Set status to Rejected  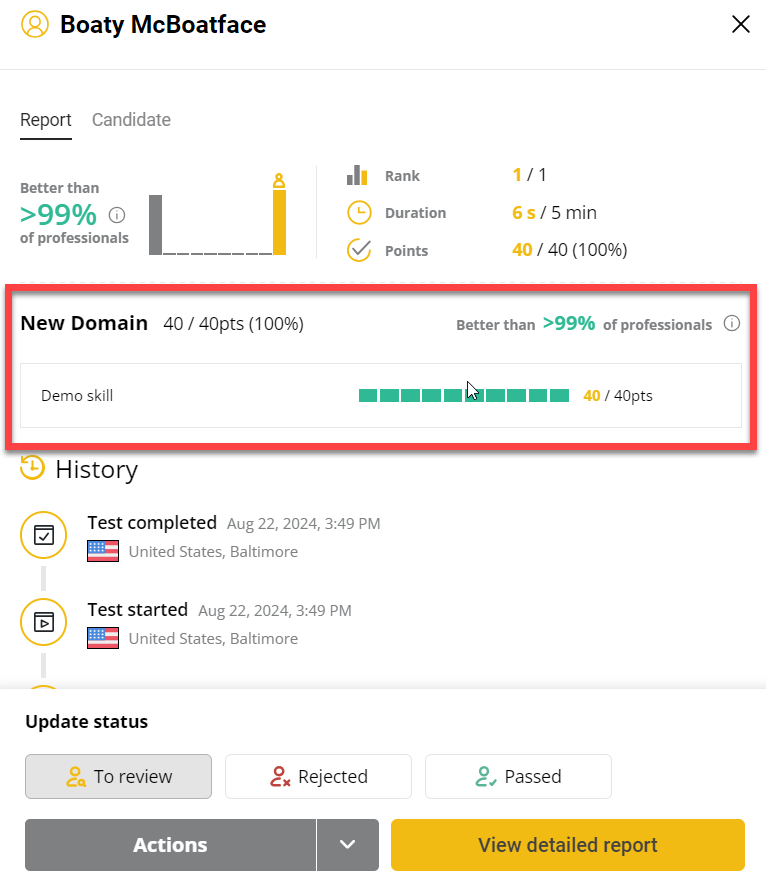318,776
